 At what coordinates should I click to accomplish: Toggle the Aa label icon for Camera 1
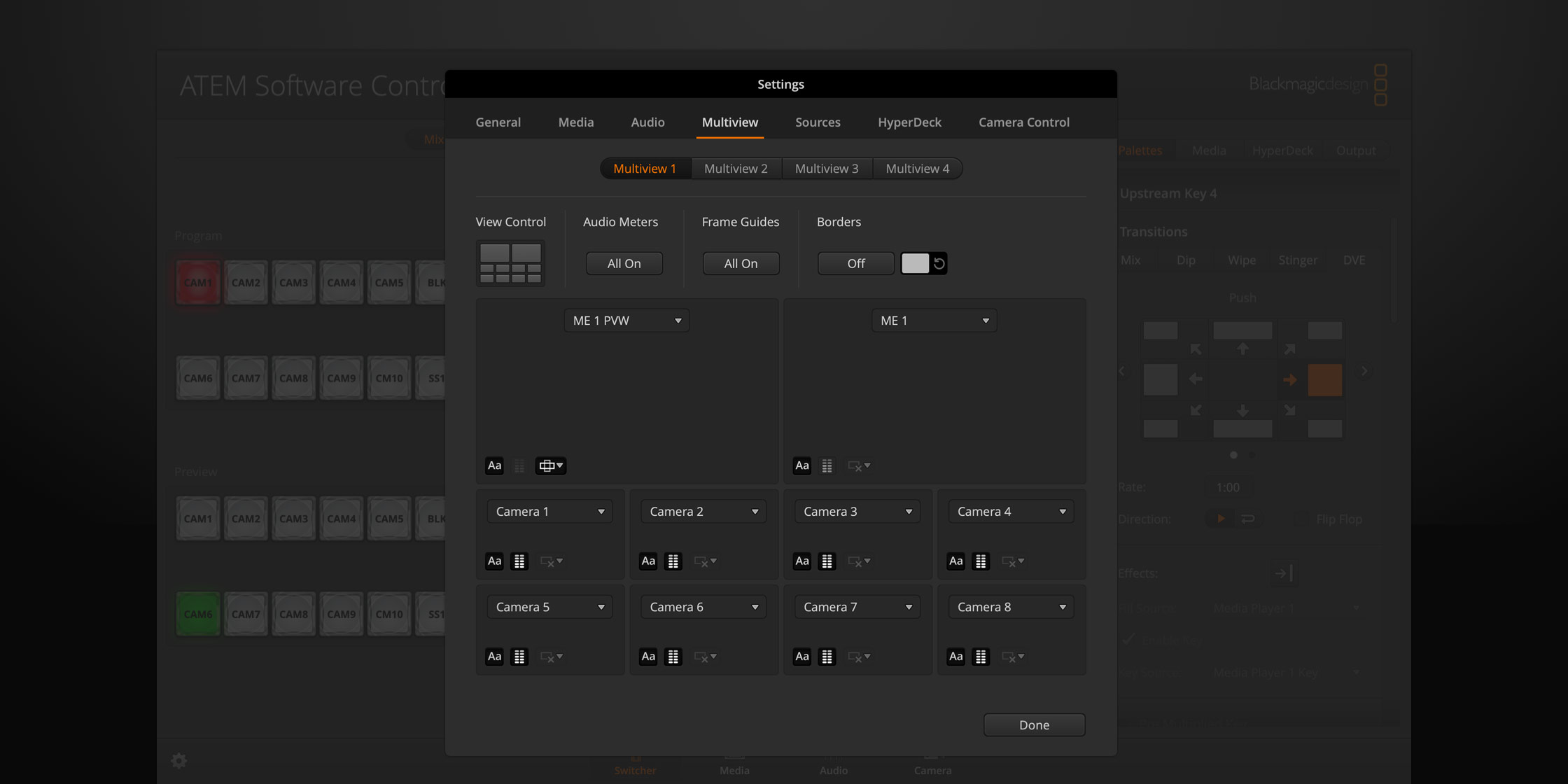[494, 561]
